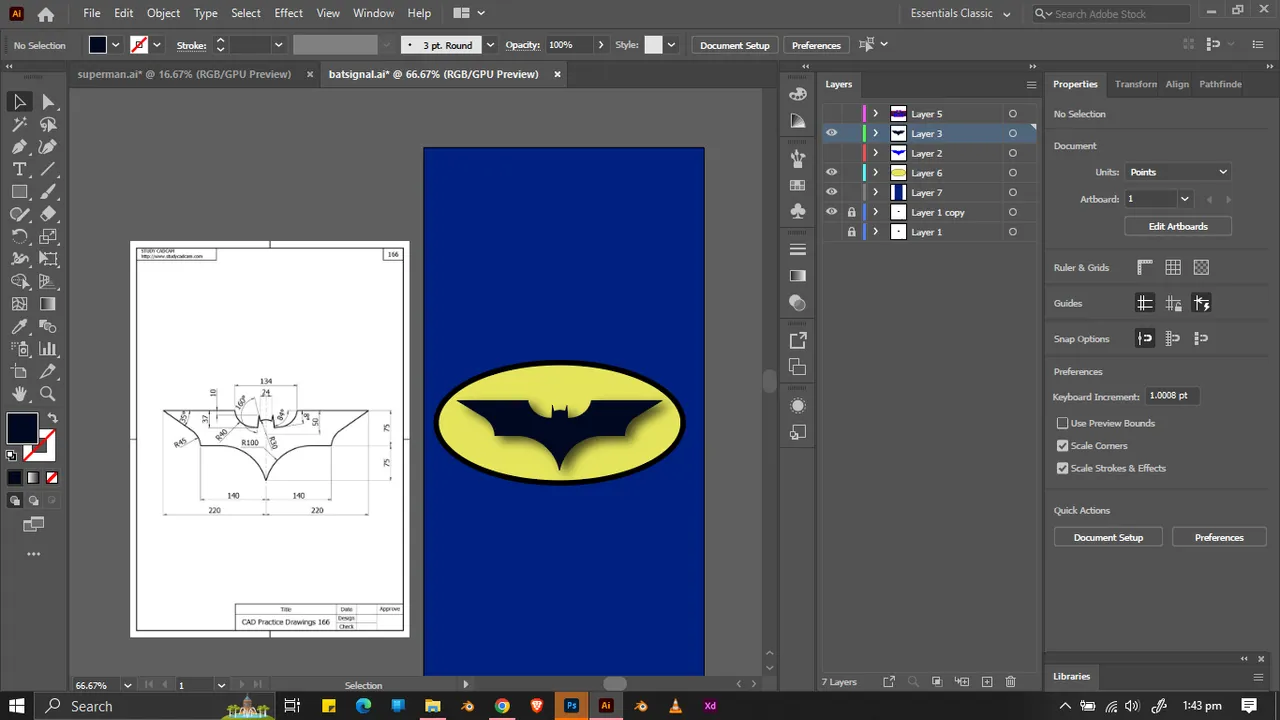Viewport: 1280px width, 720px height.
Task: Hide Layer 6 via eye icon
Action: coord(831,173)
